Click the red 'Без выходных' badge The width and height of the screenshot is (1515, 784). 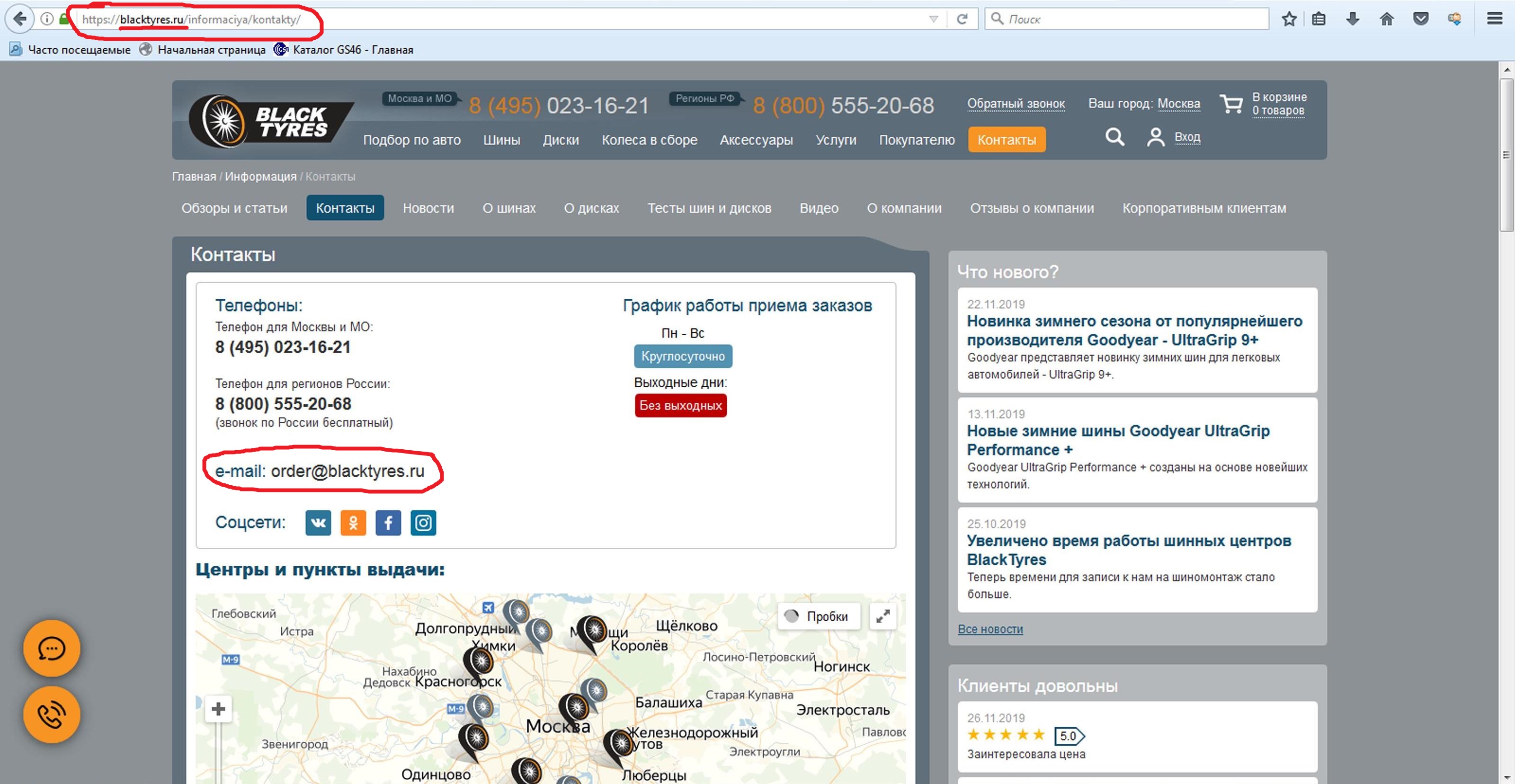click(x=680, y=405)
